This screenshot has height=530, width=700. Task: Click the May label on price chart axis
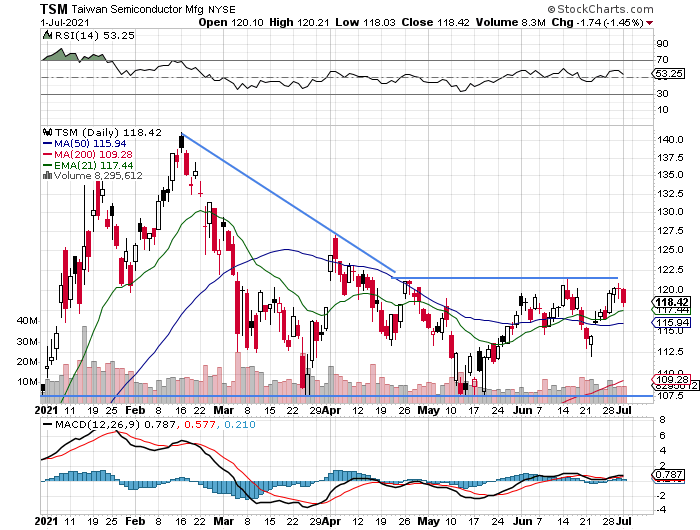[428, 410]
